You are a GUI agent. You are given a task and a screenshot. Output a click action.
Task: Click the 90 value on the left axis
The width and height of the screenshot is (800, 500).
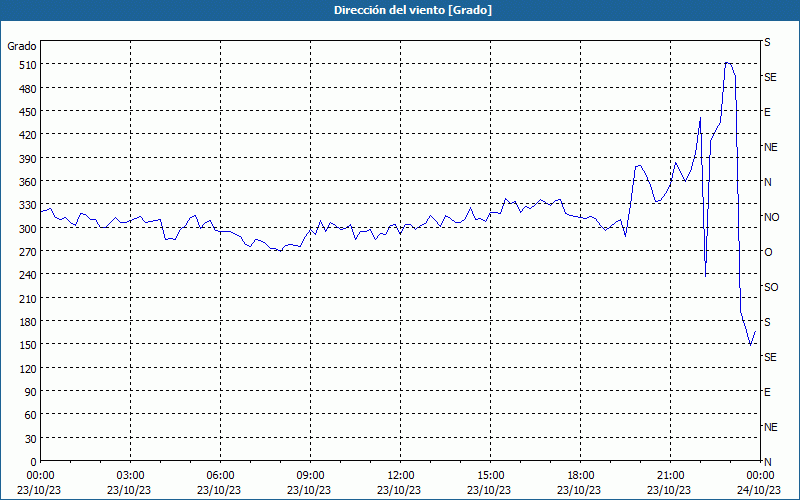31,392
